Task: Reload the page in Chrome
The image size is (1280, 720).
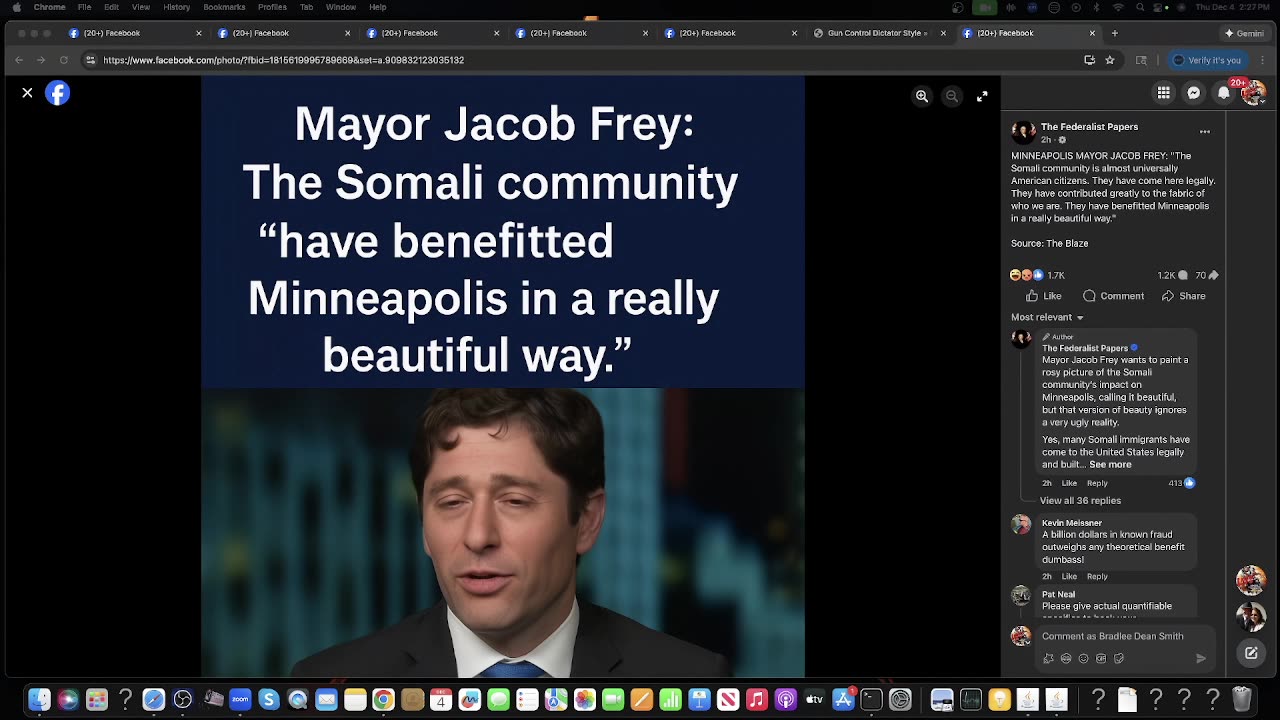Action: (64, 60)
